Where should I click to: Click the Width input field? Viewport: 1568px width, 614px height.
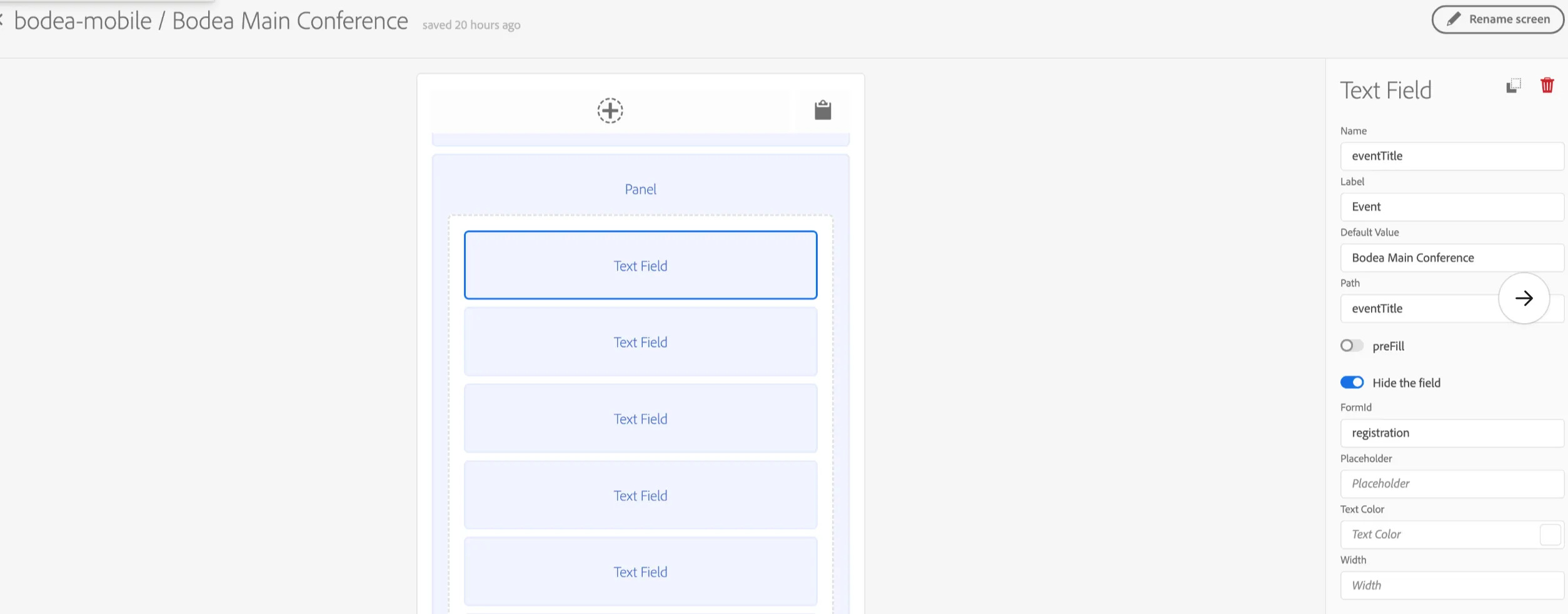pyautogui.click(x=1452, y=586)
